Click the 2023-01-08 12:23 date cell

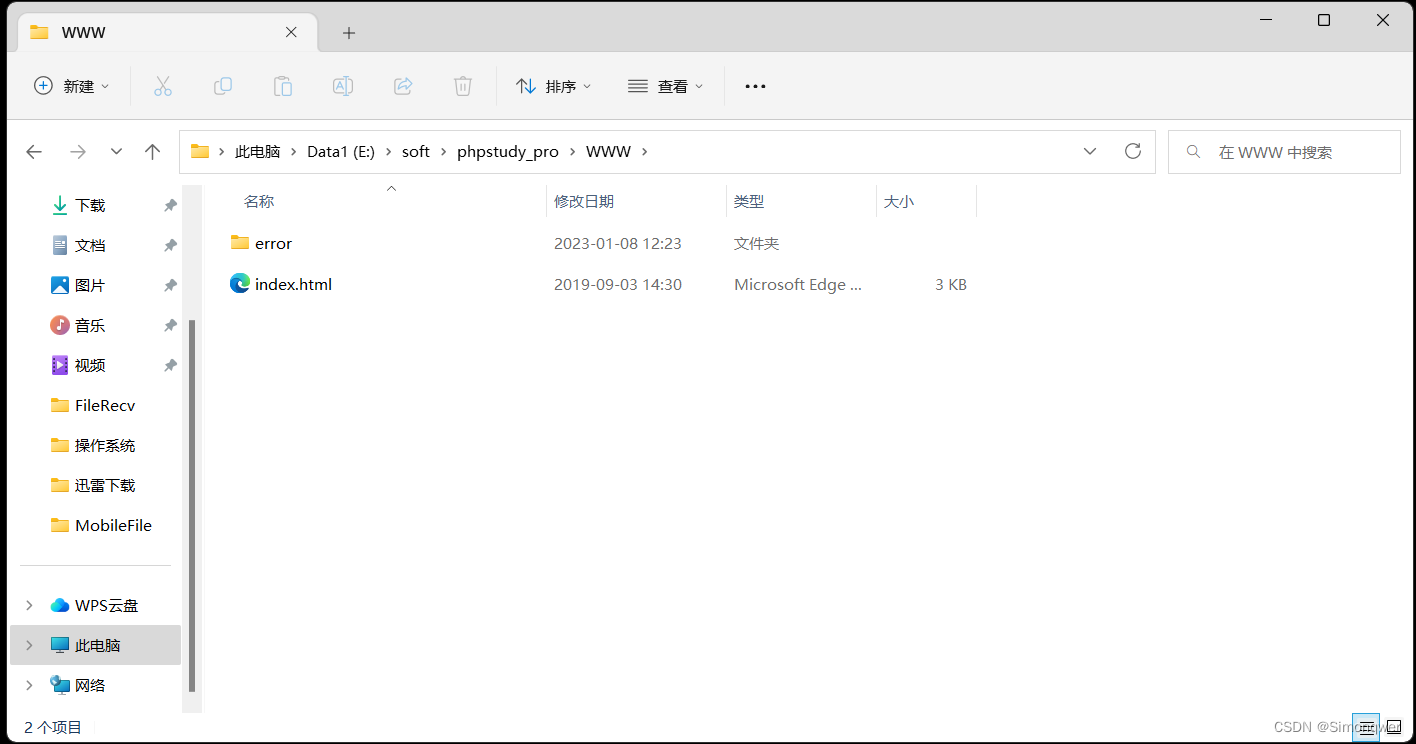pyautogui.click(x=618, y=243)
